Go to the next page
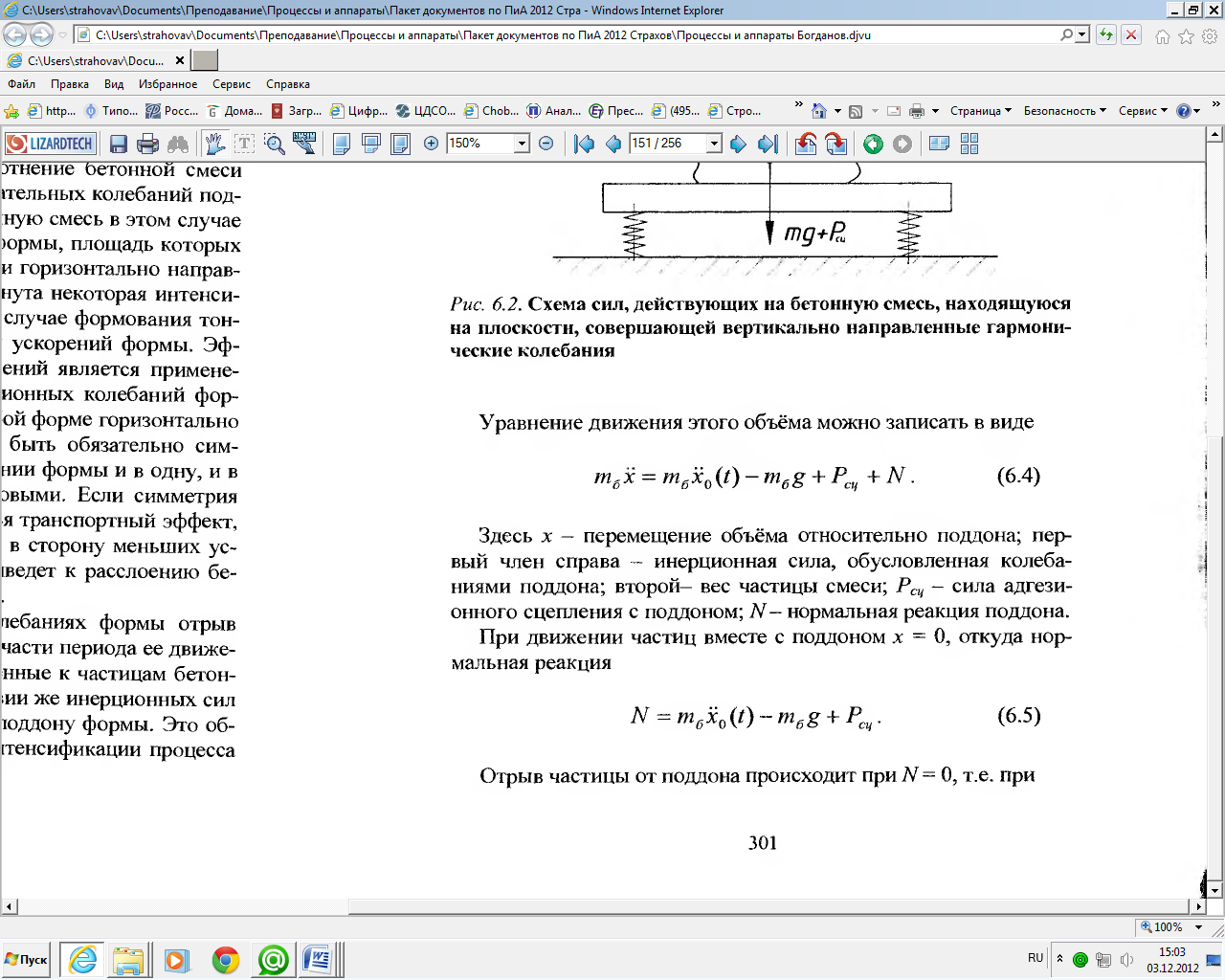The width and height of the screenshot is (1225, 980). pos(738,144)
